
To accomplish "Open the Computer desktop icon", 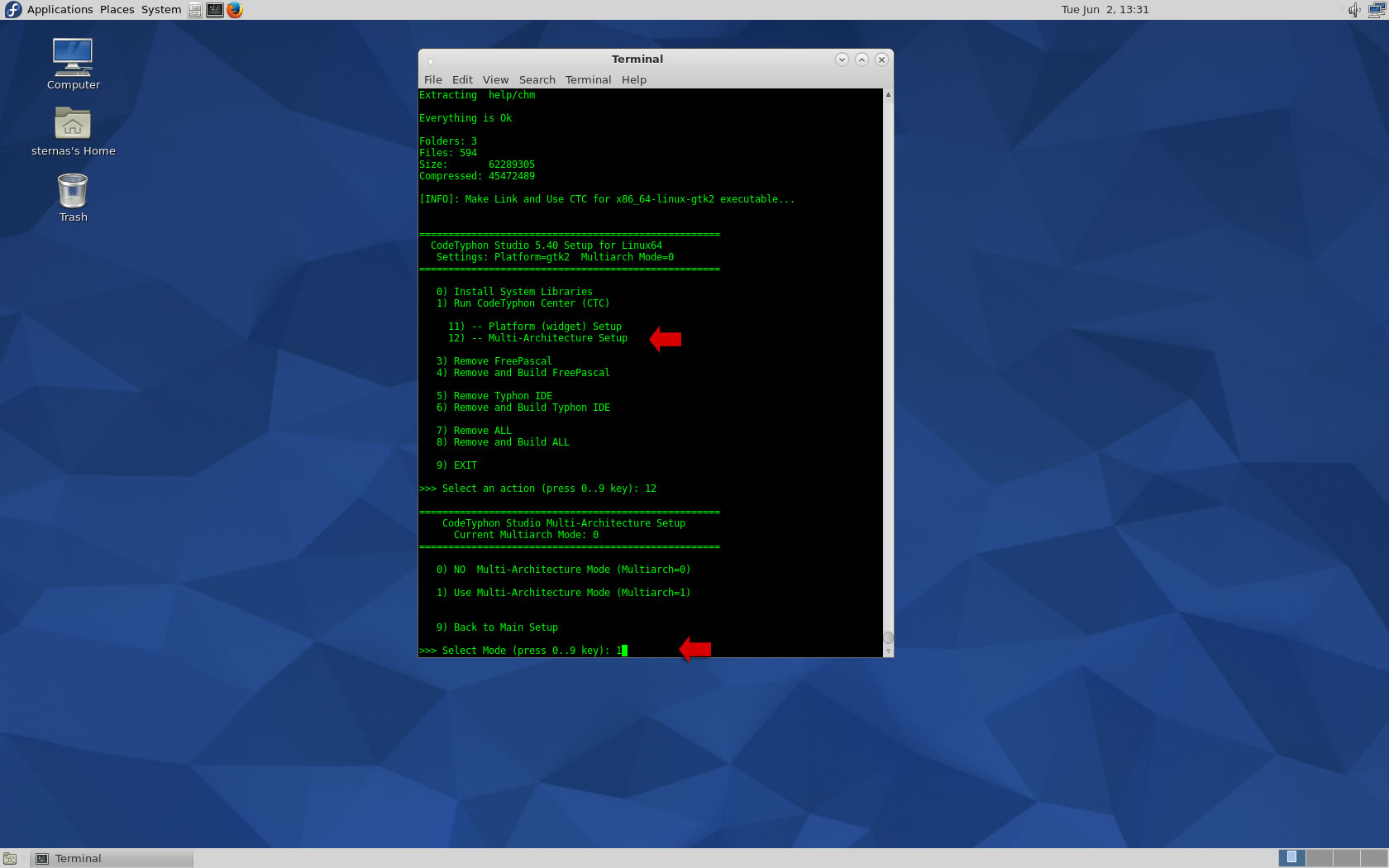I will (73, 64).
